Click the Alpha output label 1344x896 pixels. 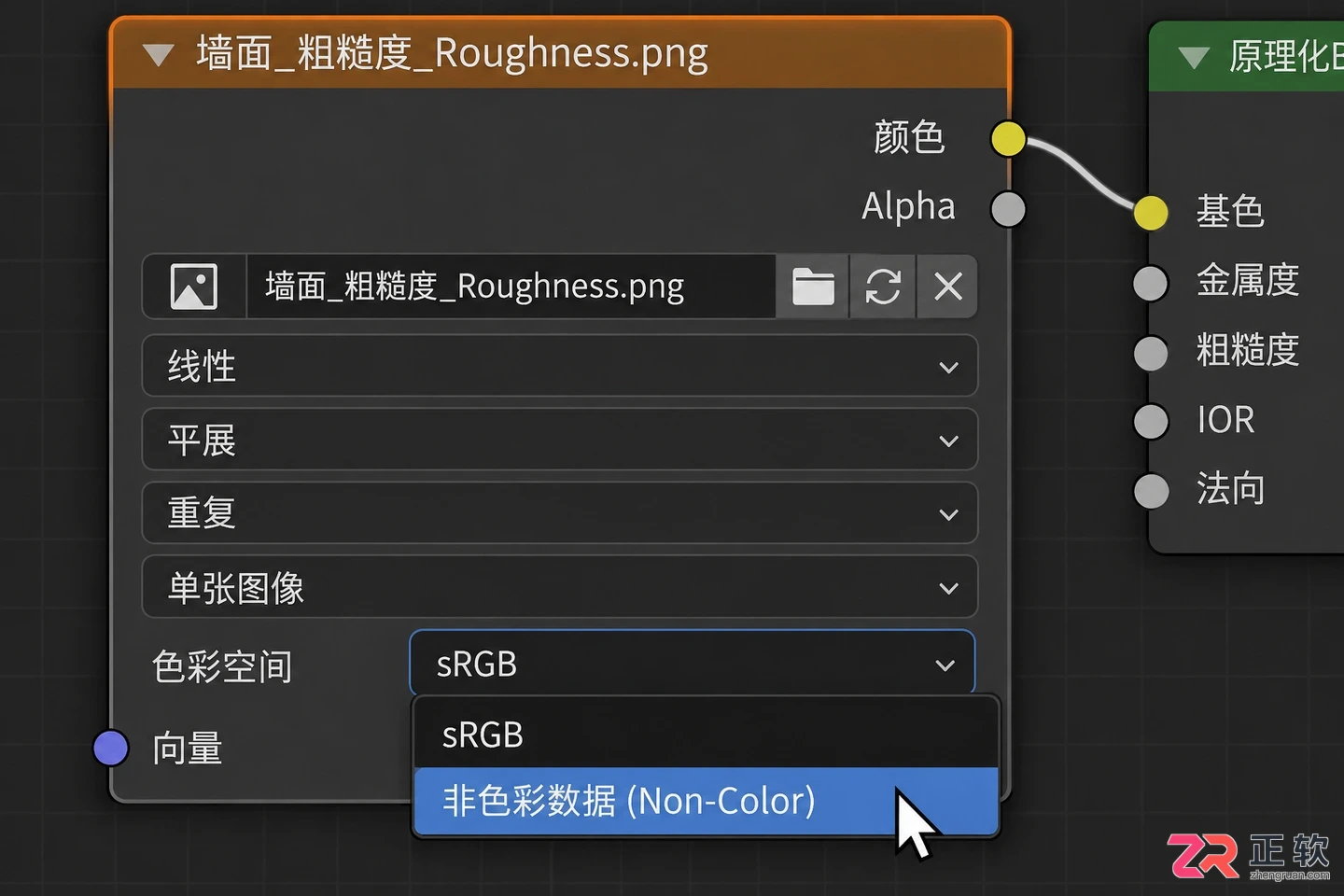[x=908, y=206]
